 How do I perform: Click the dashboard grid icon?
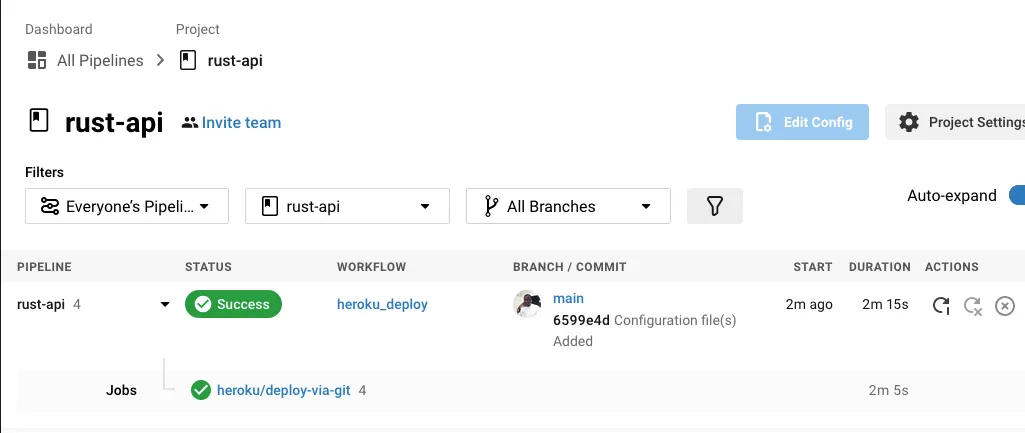coord(37,60)
